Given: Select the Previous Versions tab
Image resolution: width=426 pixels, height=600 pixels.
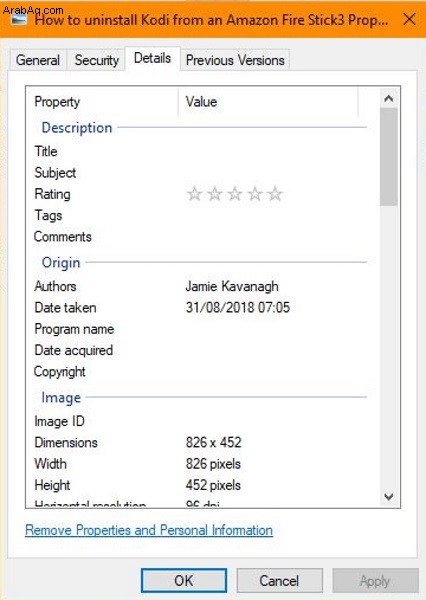Looking at the screenshot, I should (235, 60).
